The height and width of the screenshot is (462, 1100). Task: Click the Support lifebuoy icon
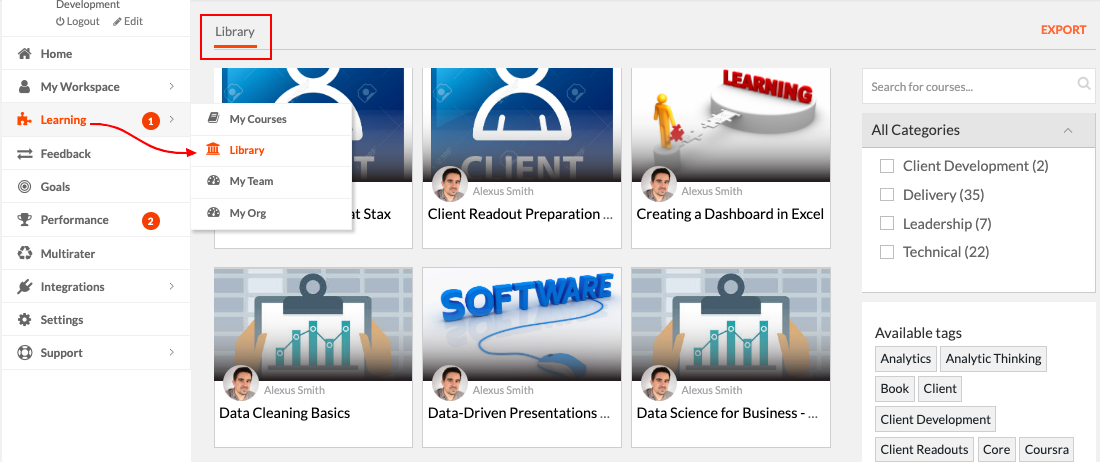point(25,353)
